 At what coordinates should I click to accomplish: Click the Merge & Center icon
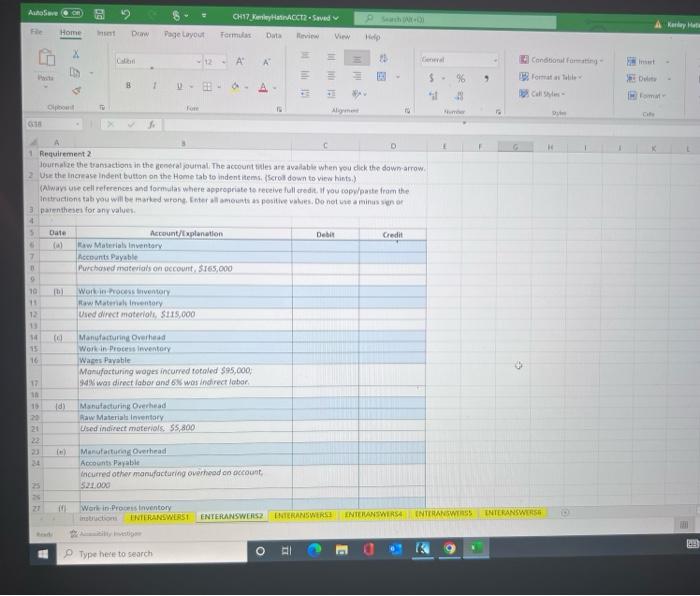coord(381,76)
